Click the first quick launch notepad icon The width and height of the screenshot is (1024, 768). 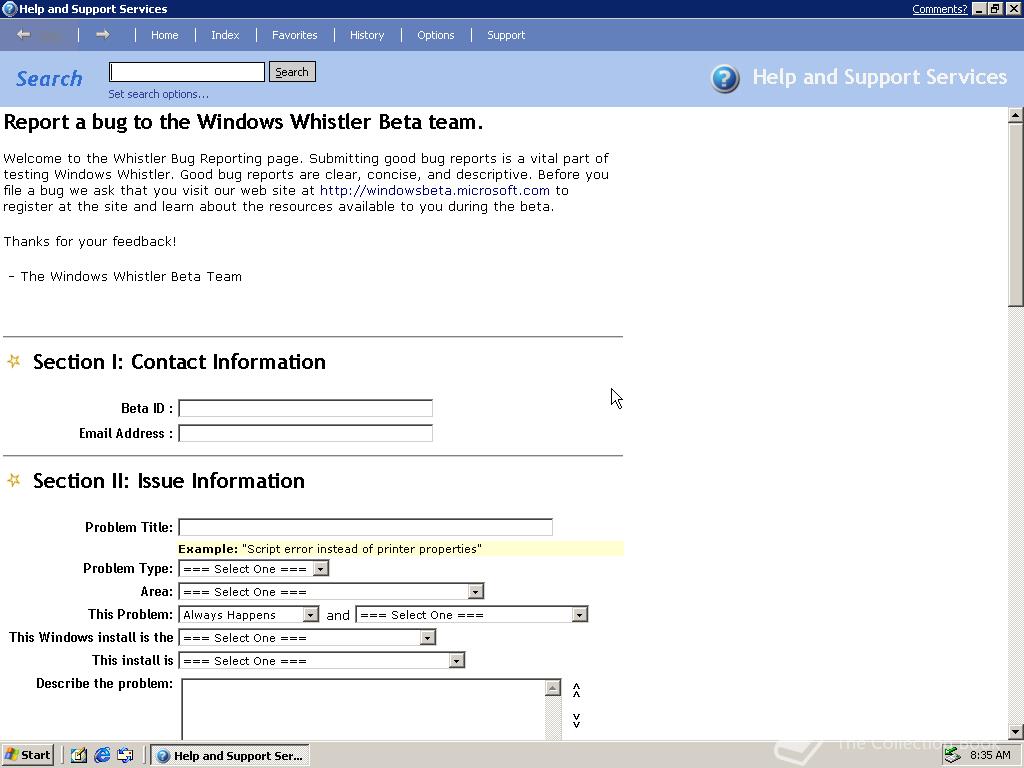[79, 755]
